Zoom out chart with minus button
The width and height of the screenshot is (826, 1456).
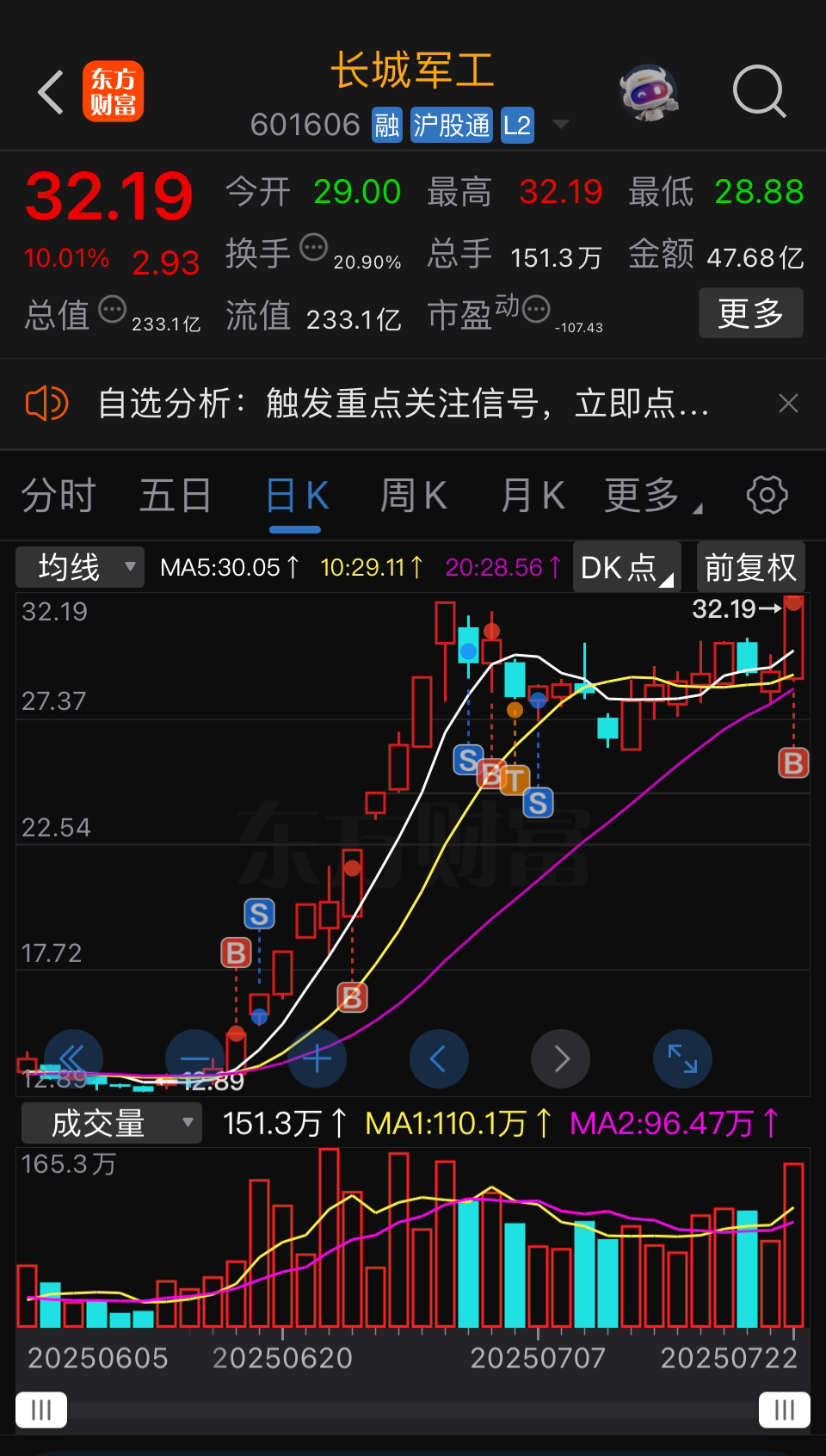point(194,1058)
